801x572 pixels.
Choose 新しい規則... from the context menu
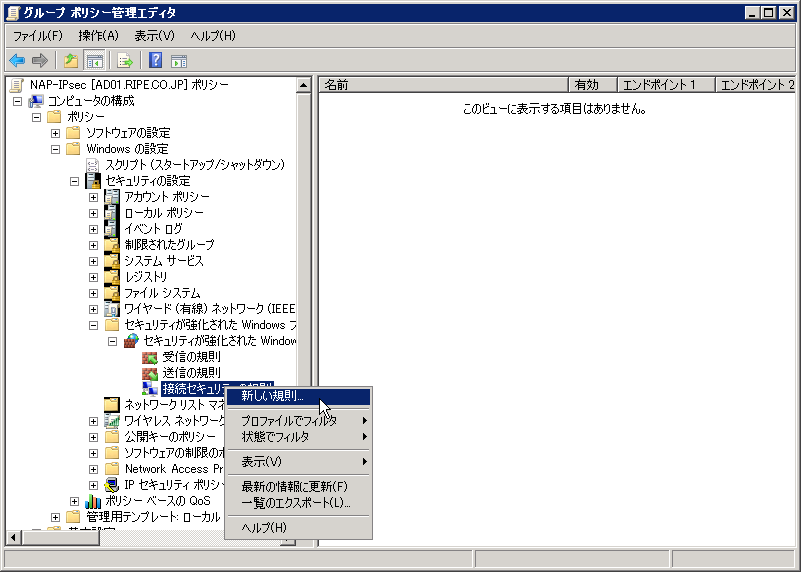click(x=298, y=396)
